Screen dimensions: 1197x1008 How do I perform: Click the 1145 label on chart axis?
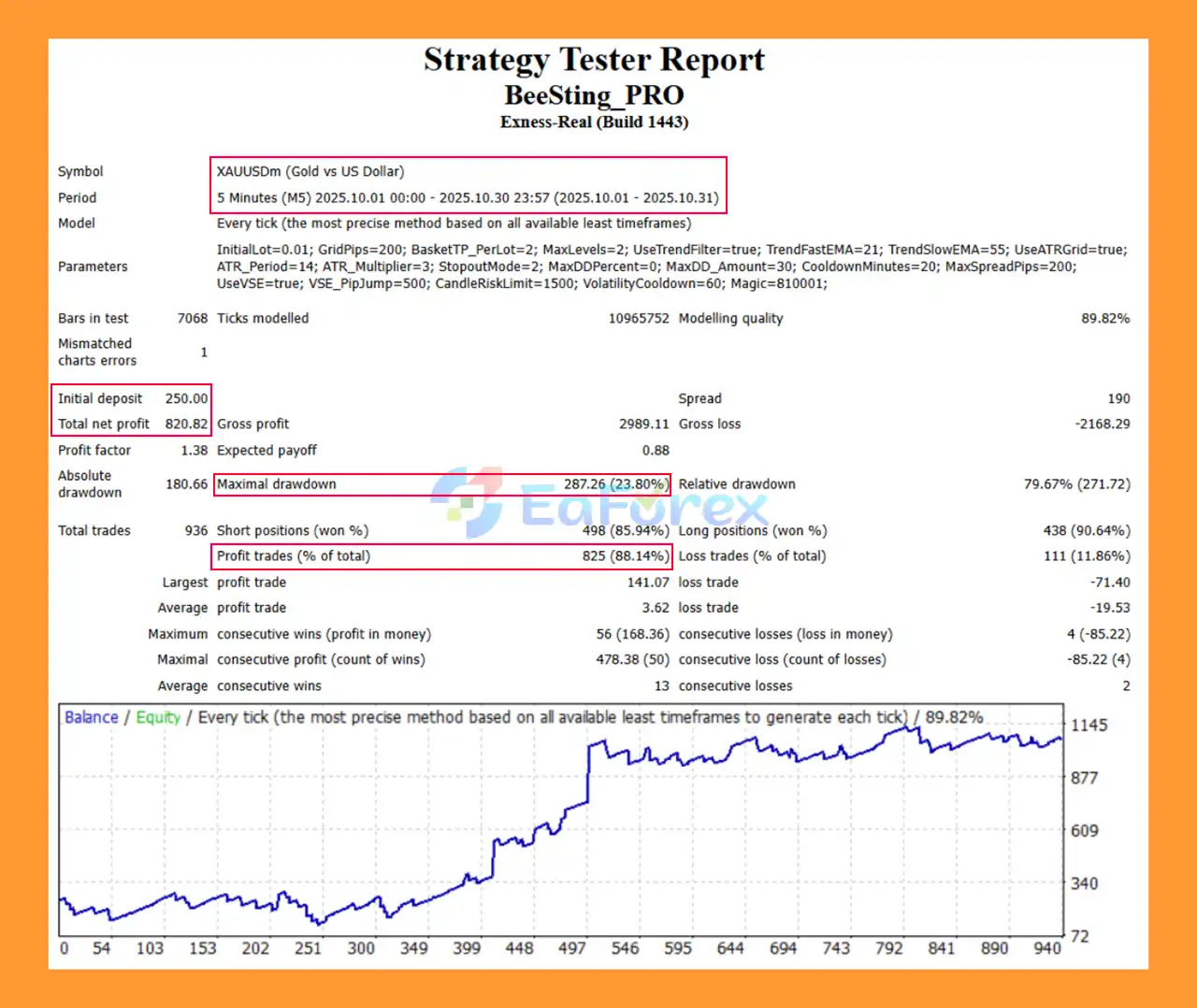point(1089,725)
